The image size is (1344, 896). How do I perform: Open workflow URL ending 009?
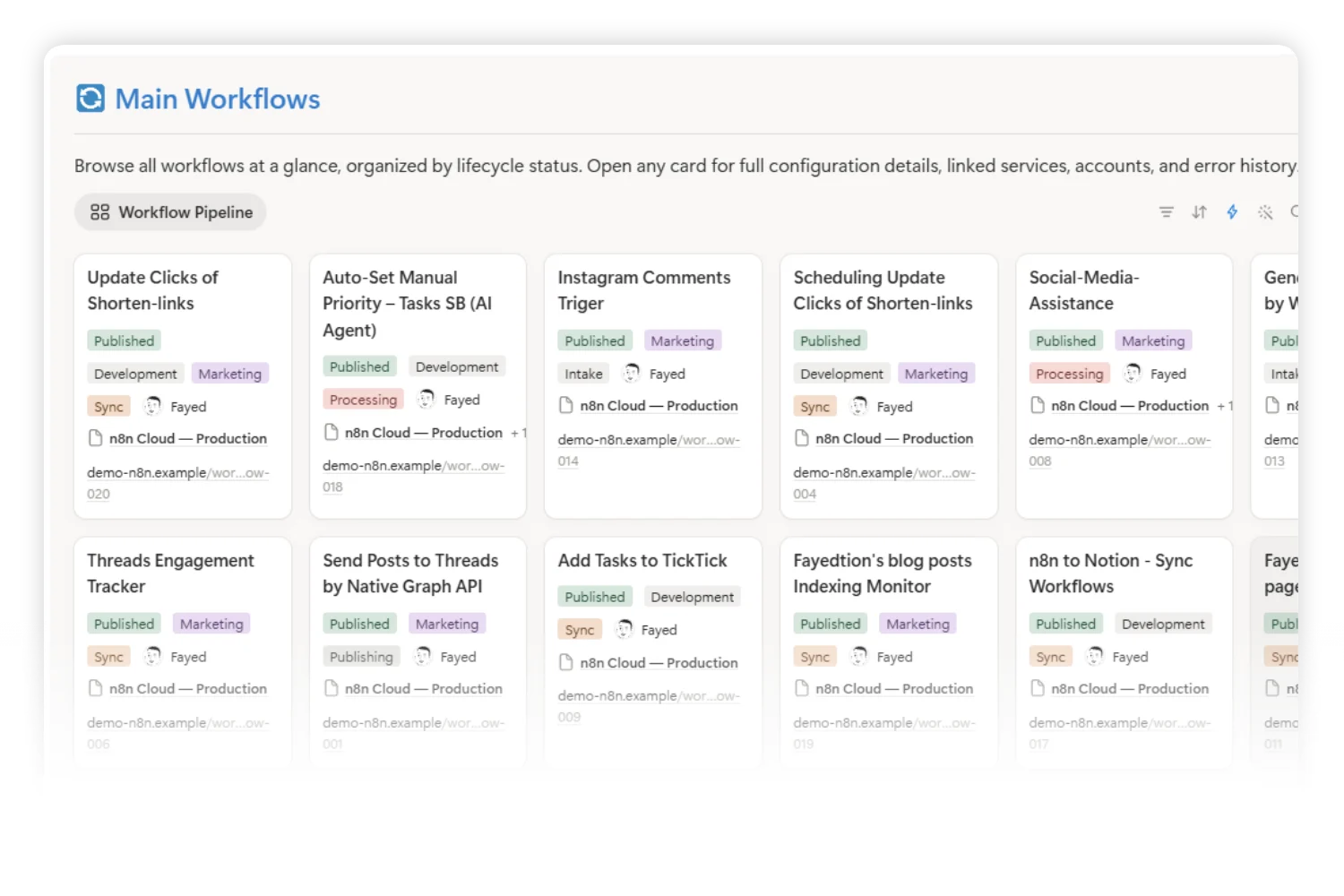click(x=649, y=706)
